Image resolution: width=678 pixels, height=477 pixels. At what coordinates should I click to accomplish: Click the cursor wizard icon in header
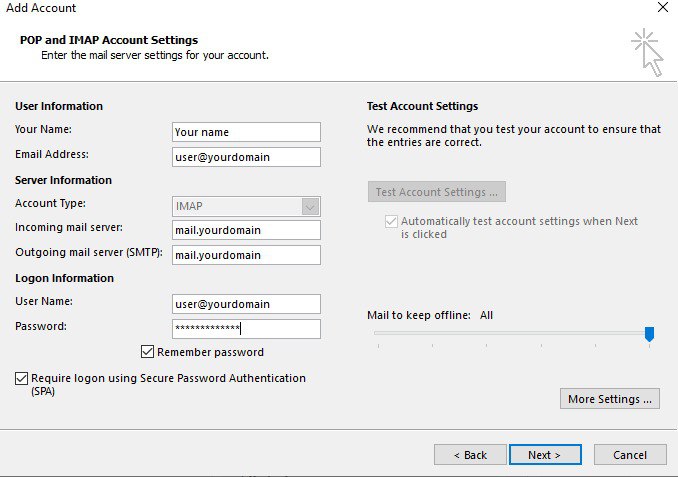pyautogui.click(x=647, y=52)
